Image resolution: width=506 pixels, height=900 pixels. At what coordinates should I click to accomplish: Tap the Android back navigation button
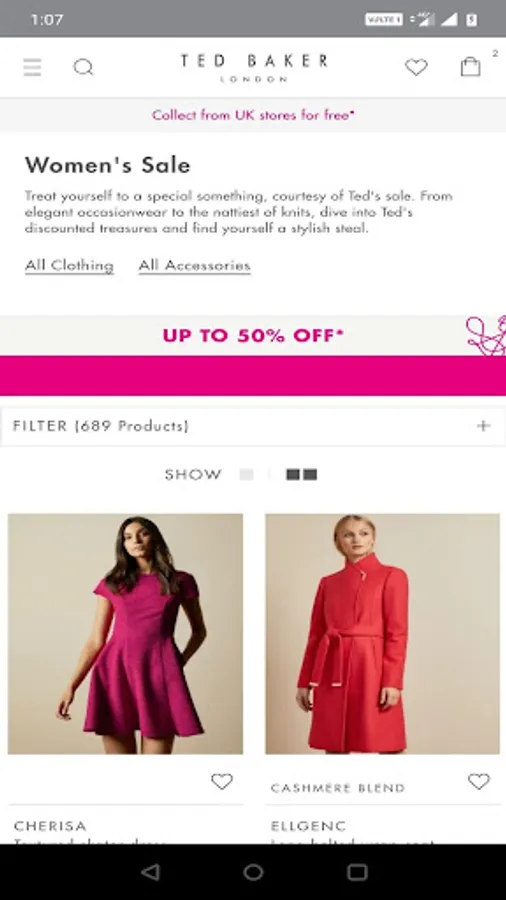(x=150, y=872)
